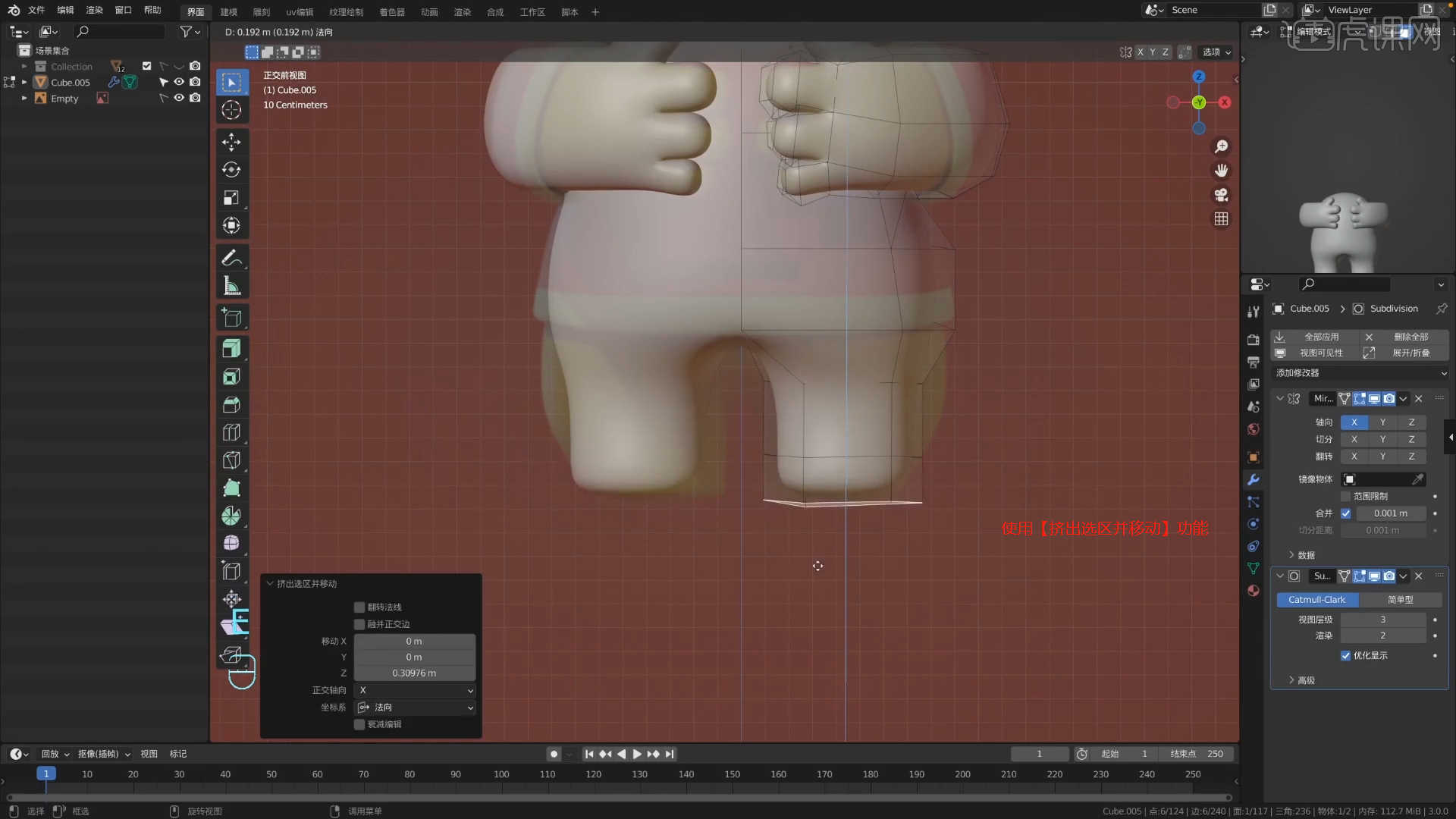Toggle the mirror merge checkbox
1456x819 pixels.
(x=1345, y=513)
